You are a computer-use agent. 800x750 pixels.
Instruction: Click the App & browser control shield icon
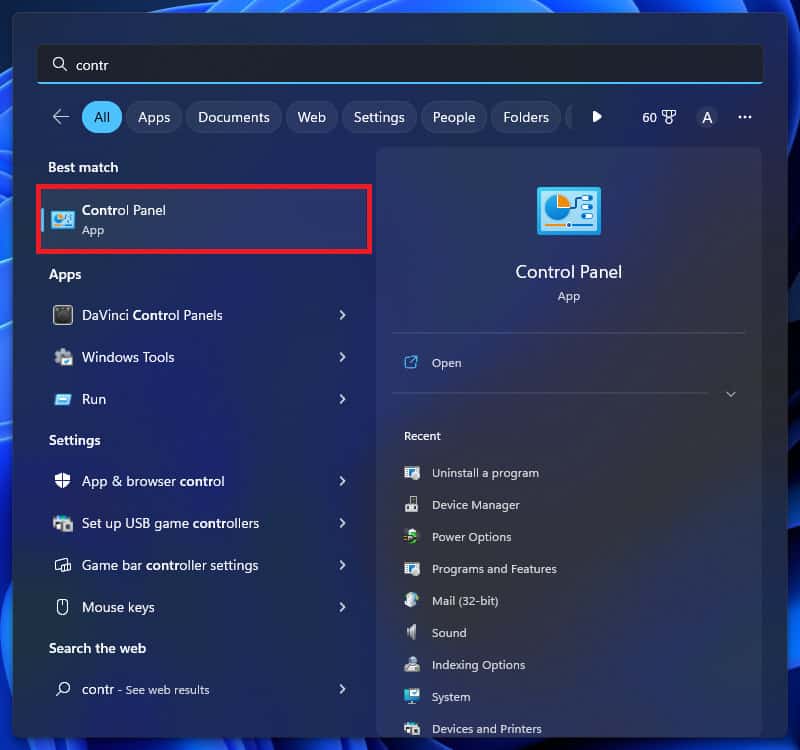coord(63,481)
